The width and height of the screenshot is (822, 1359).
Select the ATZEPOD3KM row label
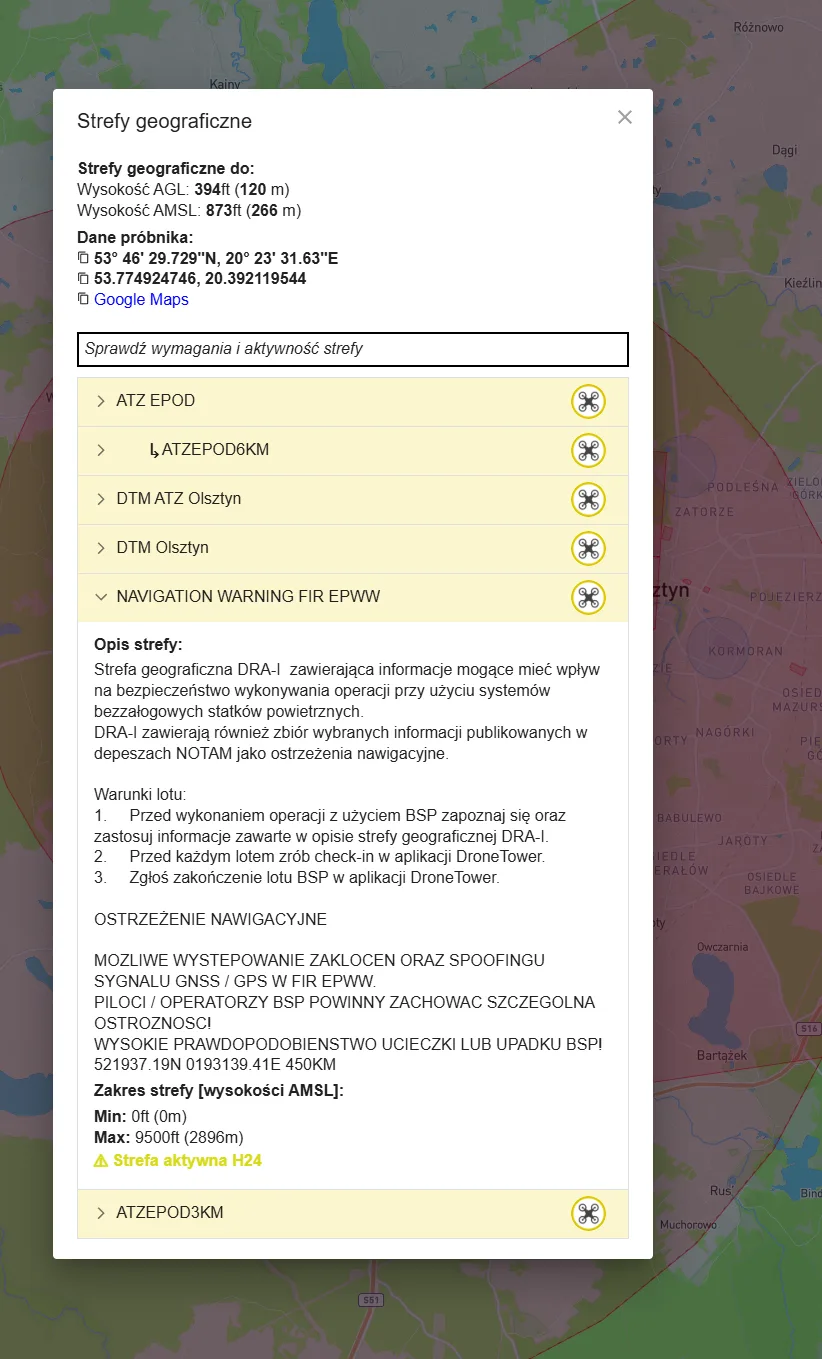pyautogui.click(x=170, y=1213)
